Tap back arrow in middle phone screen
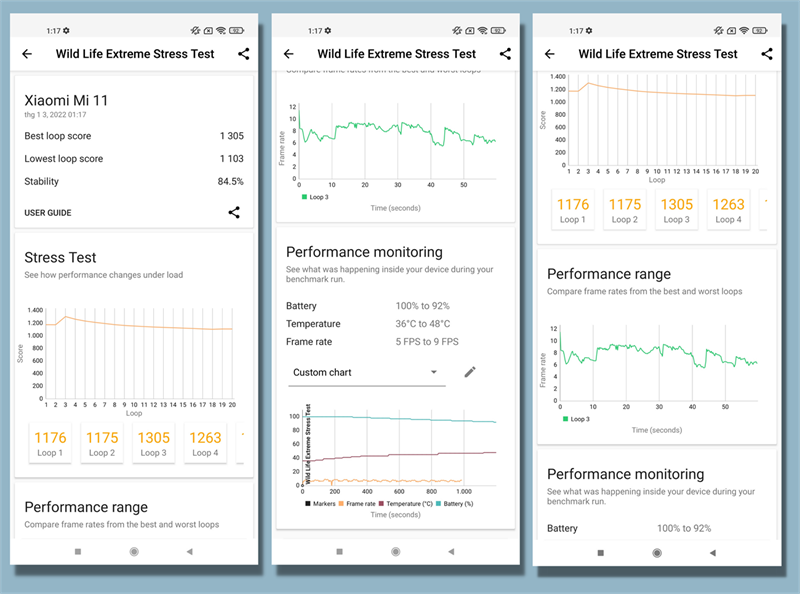The height and width of the screenshot is (594, 800). (289, 54)
